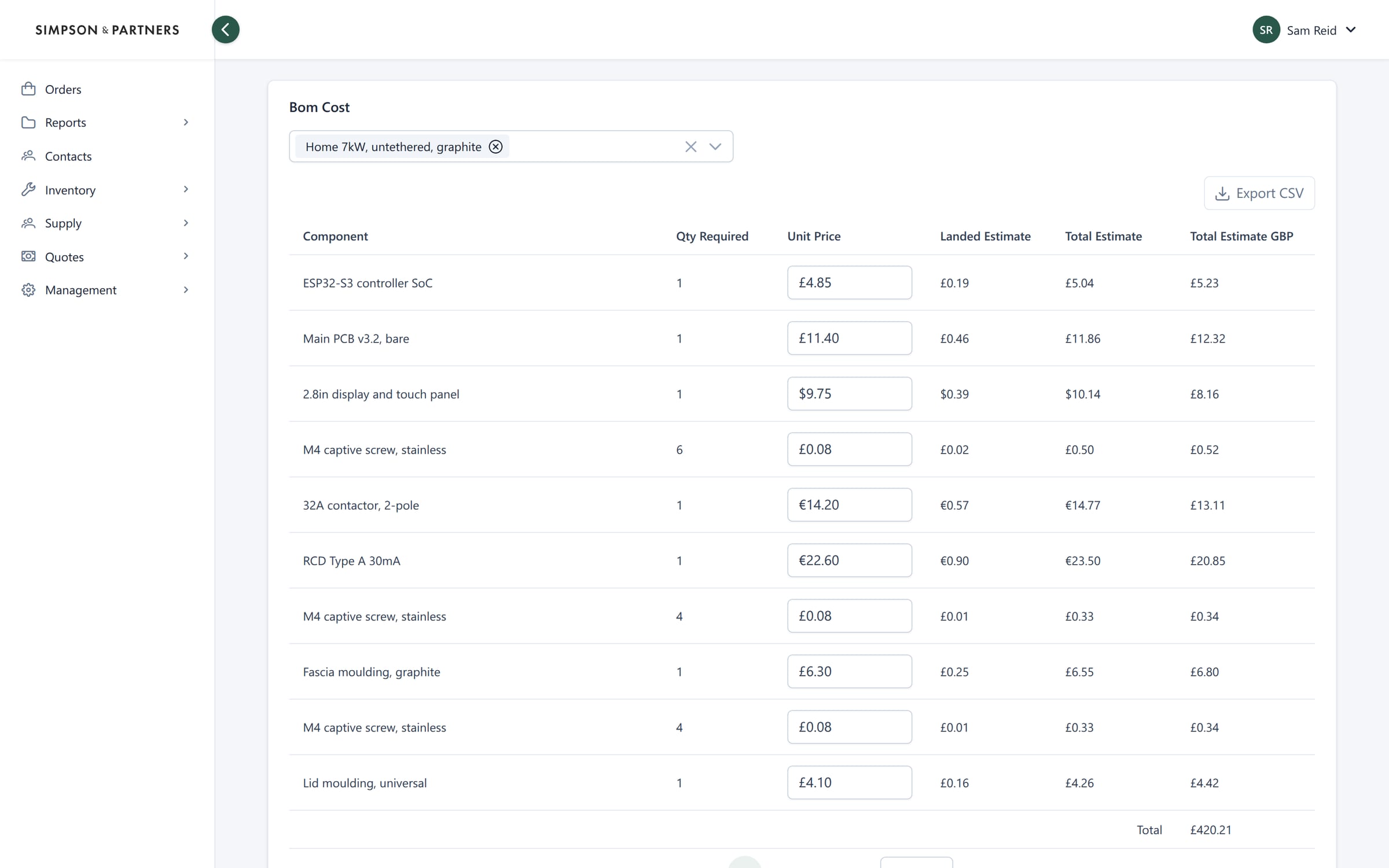Edit unit price for Main PCB v3.2
The width and height of the screenshot is (1389, 868).
pyautogui.click(x=850, y=338)
